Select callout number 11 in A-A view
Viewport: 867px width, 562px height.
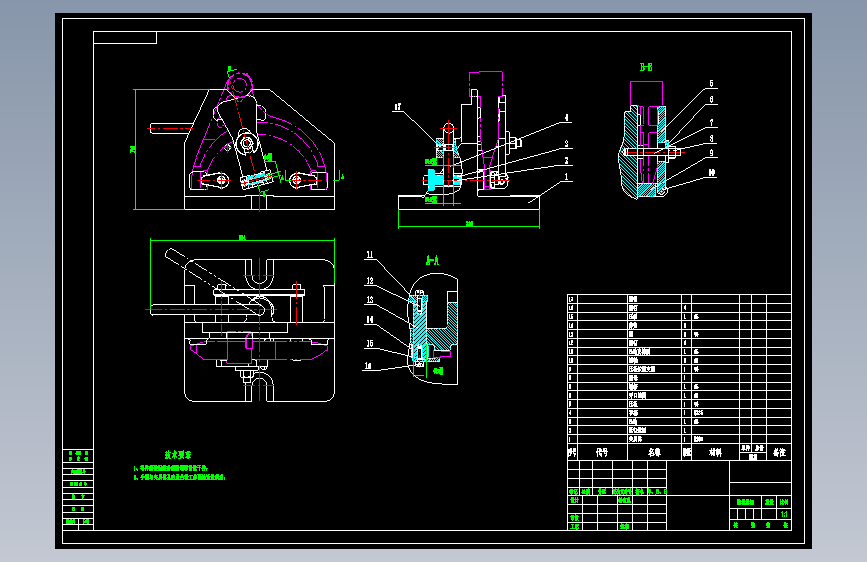coord(370,255)
